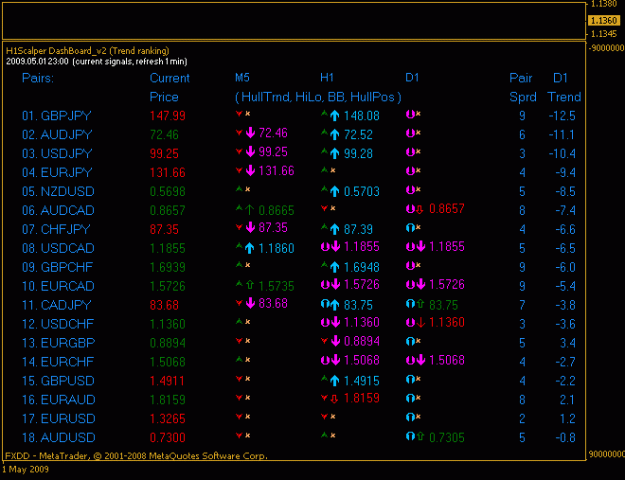Screen dimensions: 625x480
Task: Select the '03. USDJPY' pair label
Action: (x=57, y=153)
